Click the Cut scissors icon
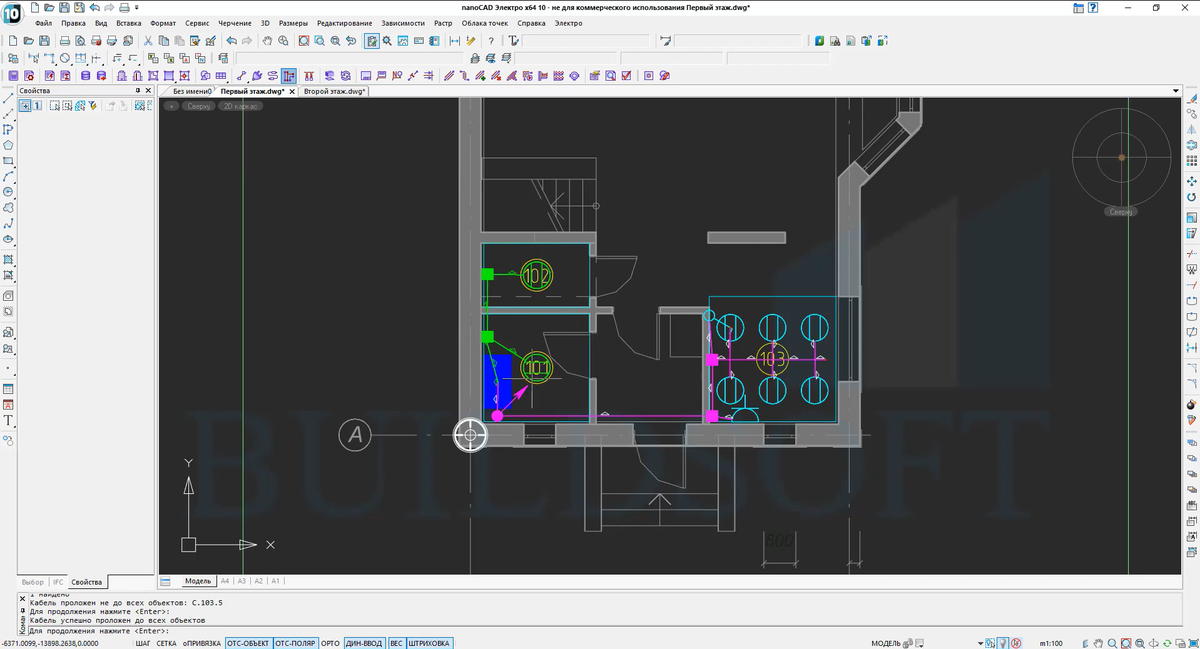Screen dimensions: 1200x649 (x=148, y=41)
